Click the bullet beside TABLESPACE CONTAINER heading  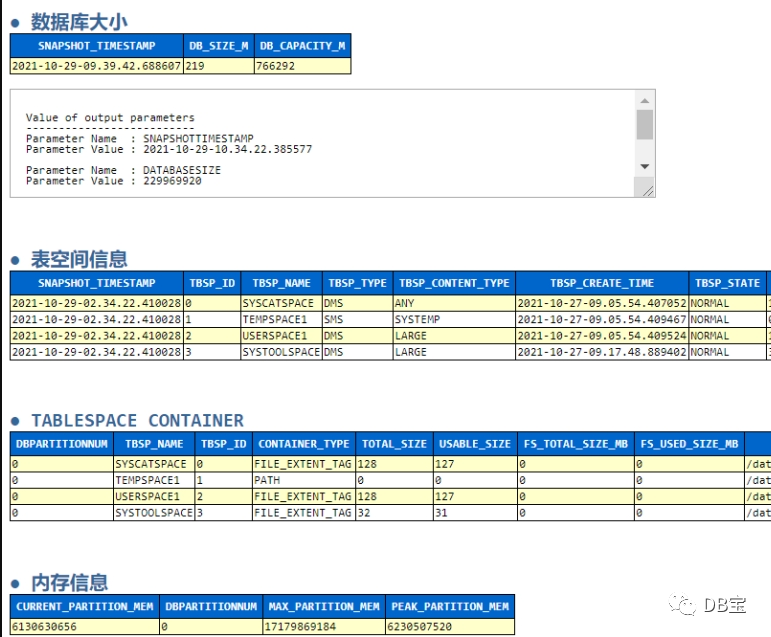(15, 422)
